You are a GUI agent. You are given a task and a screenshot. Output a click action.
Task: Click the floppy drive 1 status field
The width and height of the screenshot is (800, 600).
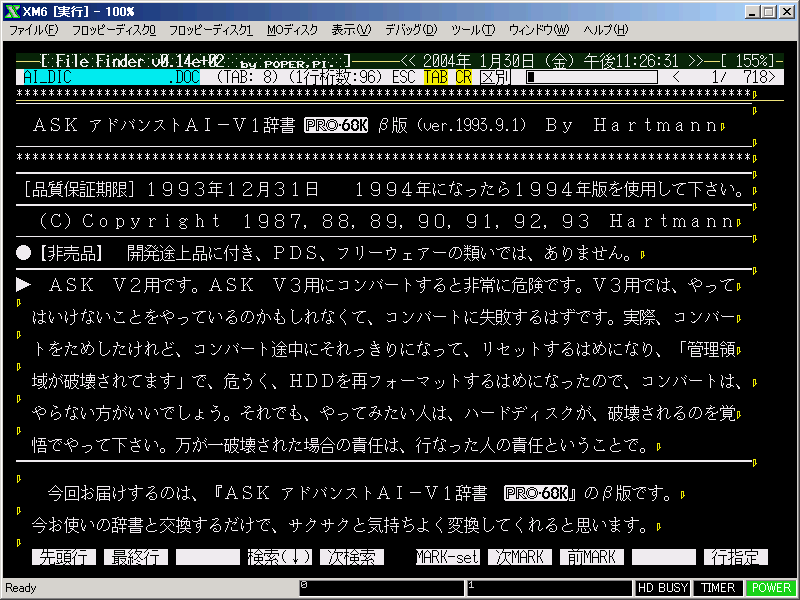tap(549, 588)
